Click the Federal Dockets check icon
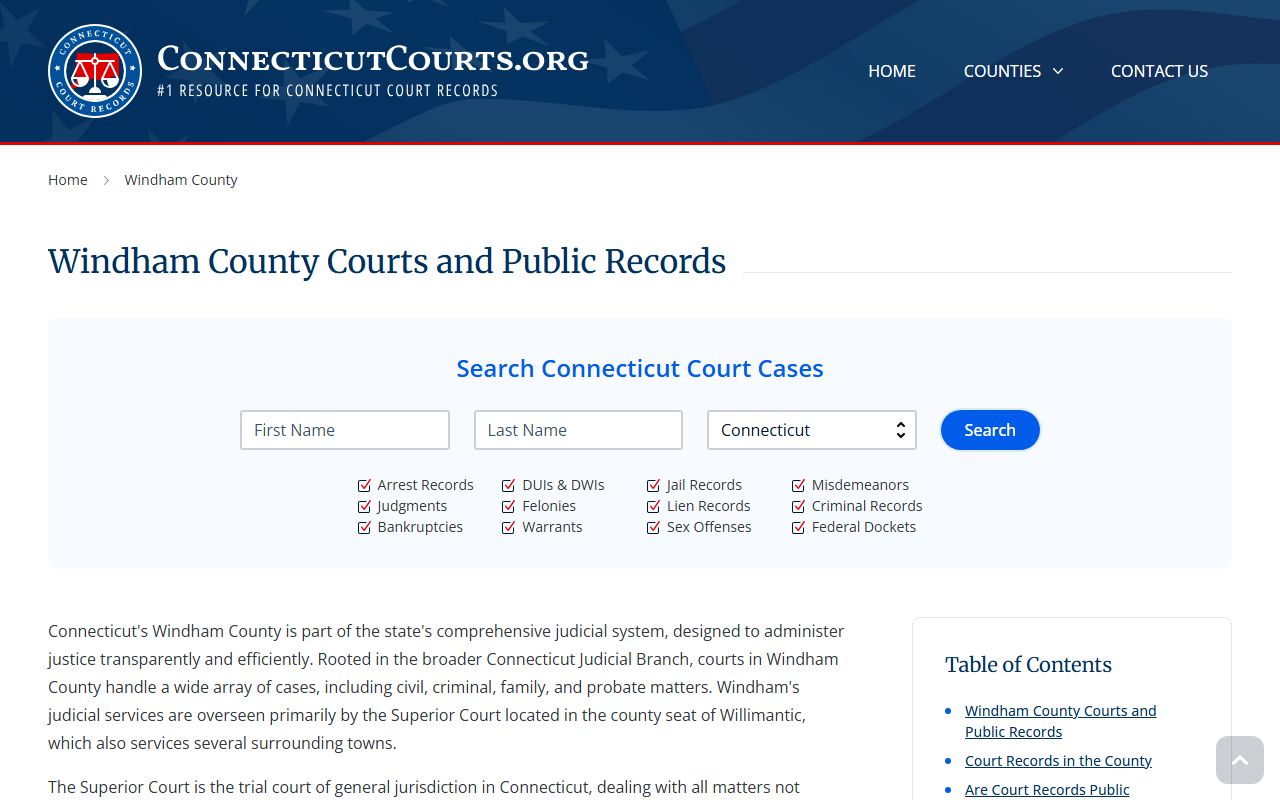 coord(798,527)
